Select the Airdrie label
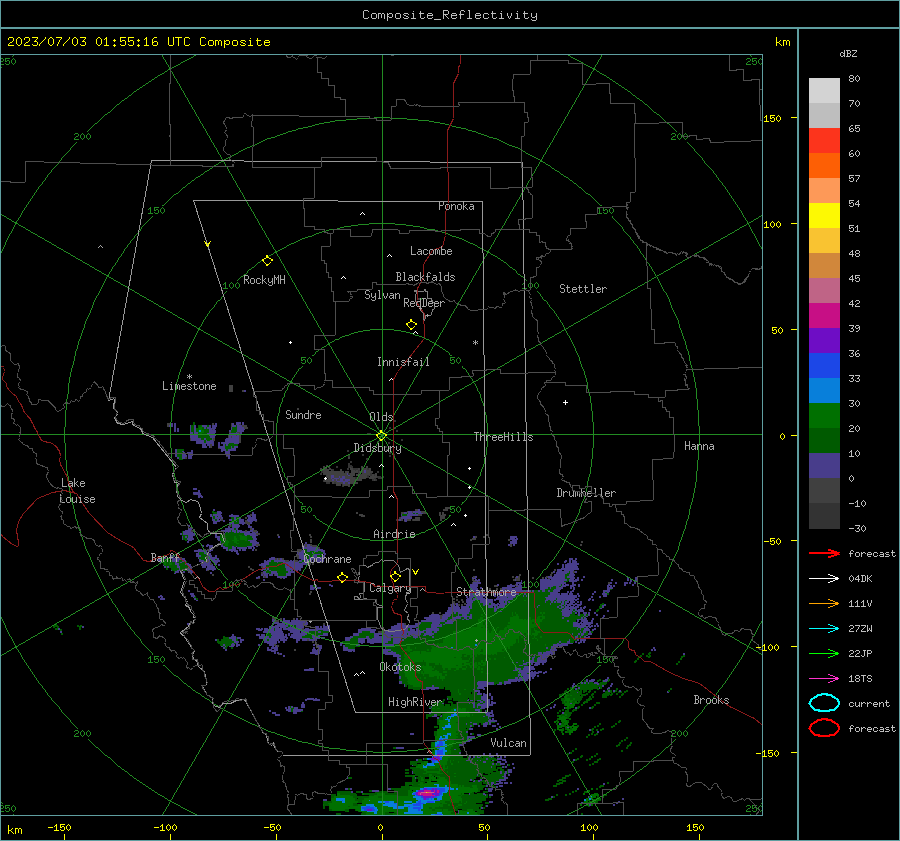This screenshot has height=841, width=900. [x=394, y=534]
